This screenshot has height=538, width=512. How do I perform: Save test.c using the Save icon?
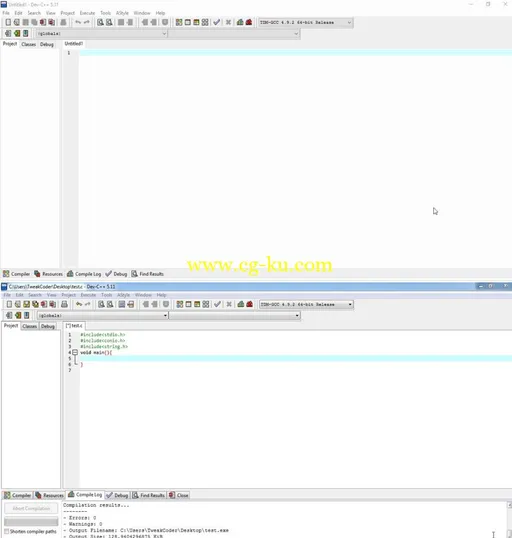[26, 304]
